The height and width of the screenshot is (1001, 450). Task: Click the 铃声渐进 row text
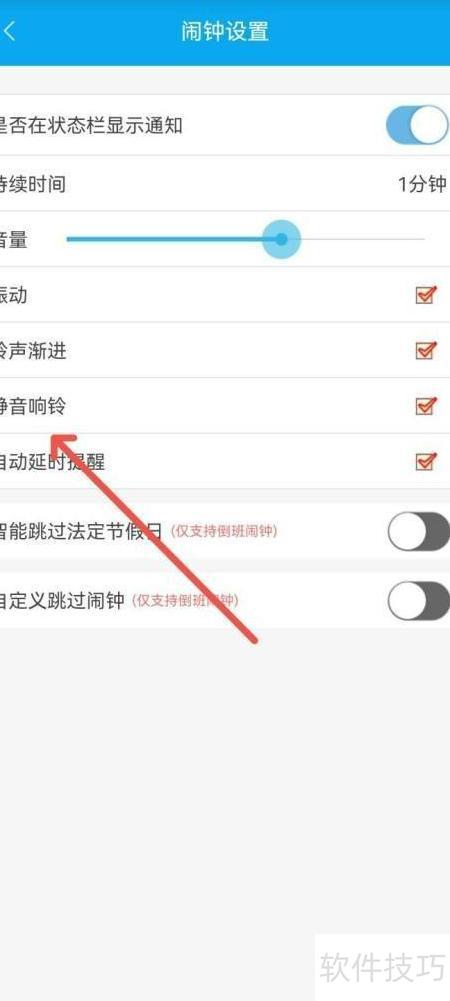(x=33, y=350)
